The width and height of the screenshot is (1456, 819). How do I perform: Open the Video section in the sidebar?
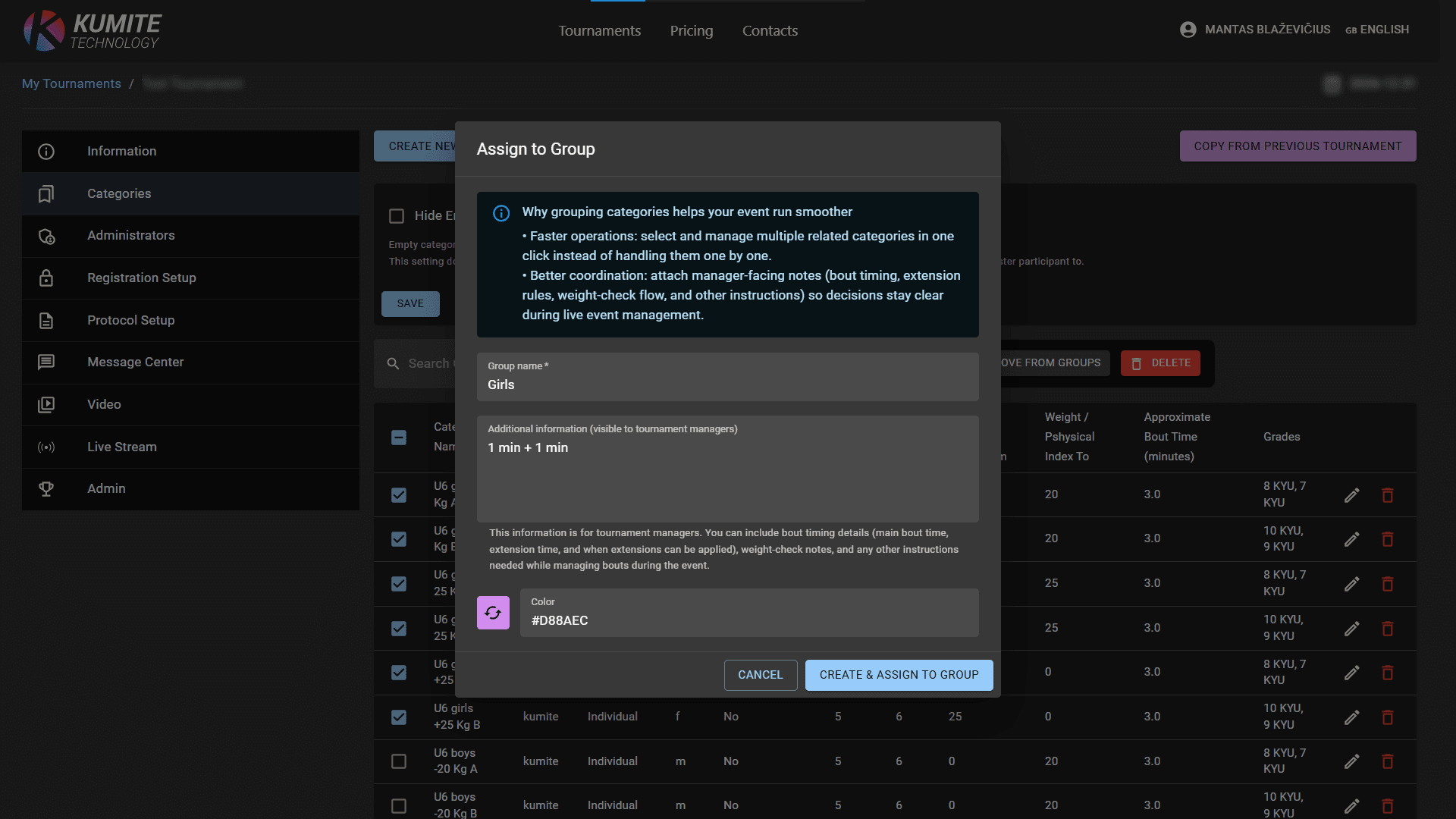coord(104,404)
